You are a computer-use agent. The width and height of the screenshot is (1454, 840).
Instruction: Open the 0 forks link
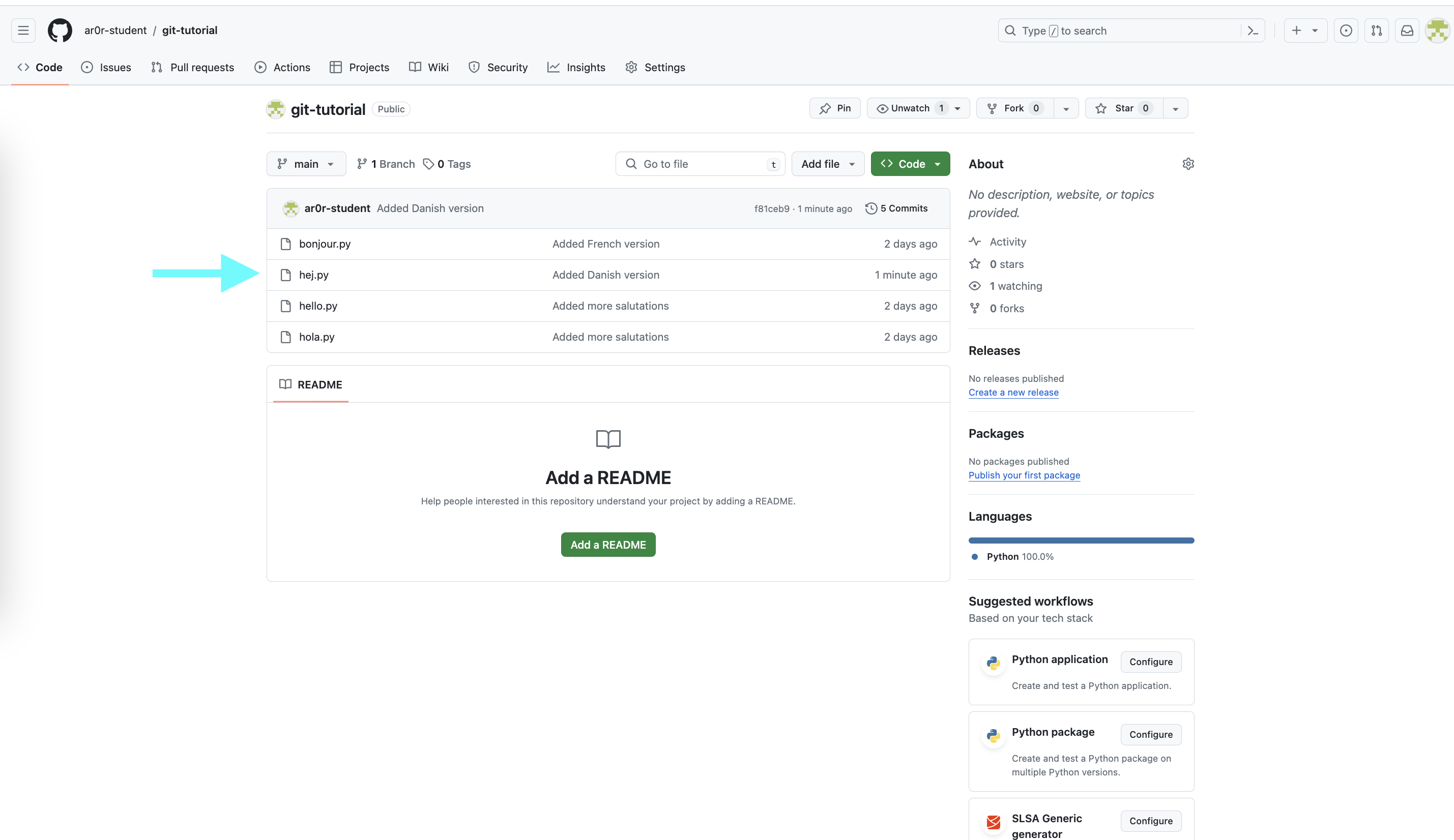pos(997,309)
